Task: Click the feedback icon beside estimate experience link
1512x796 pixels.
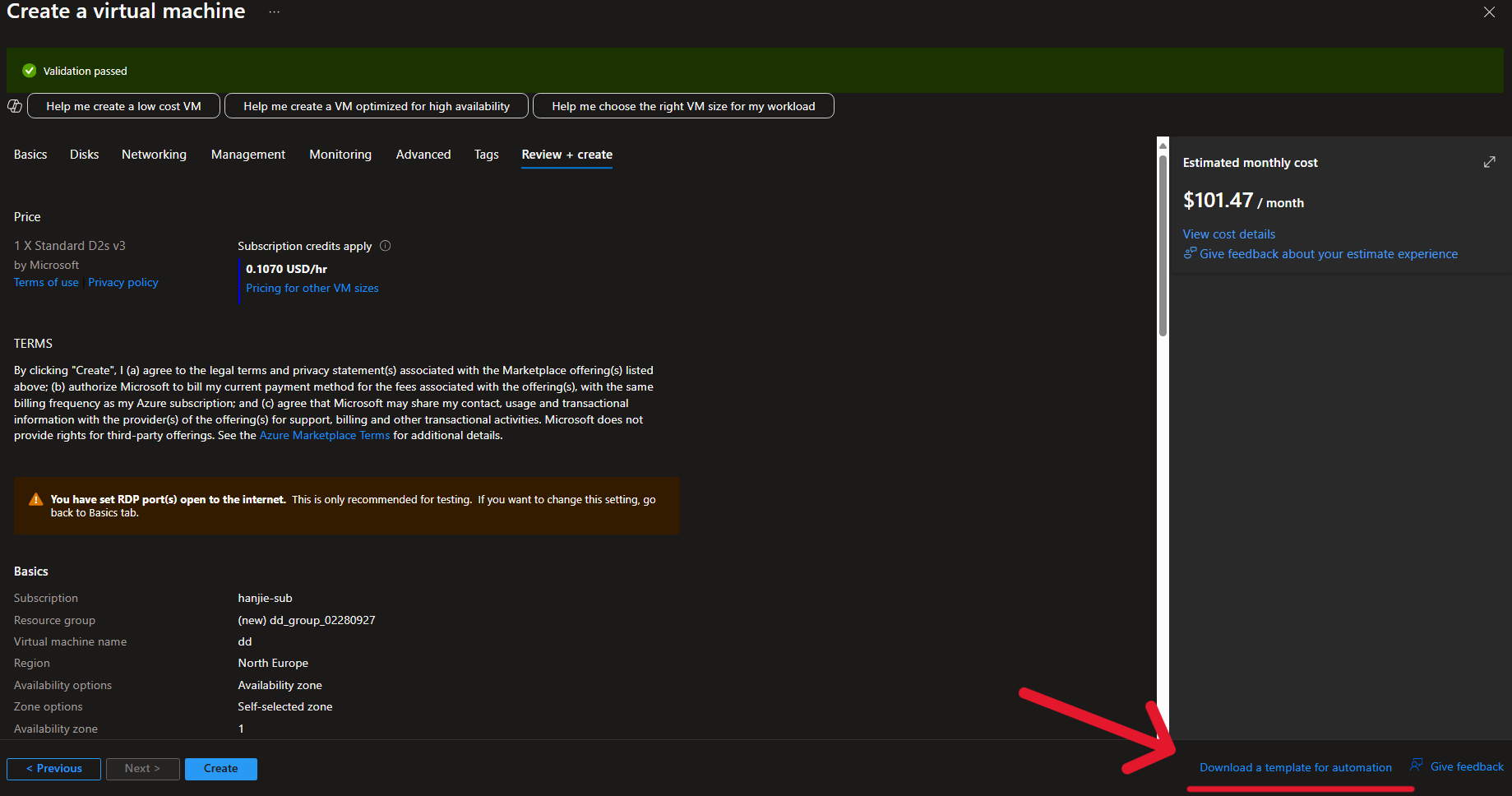Action: pos(1190,253)
